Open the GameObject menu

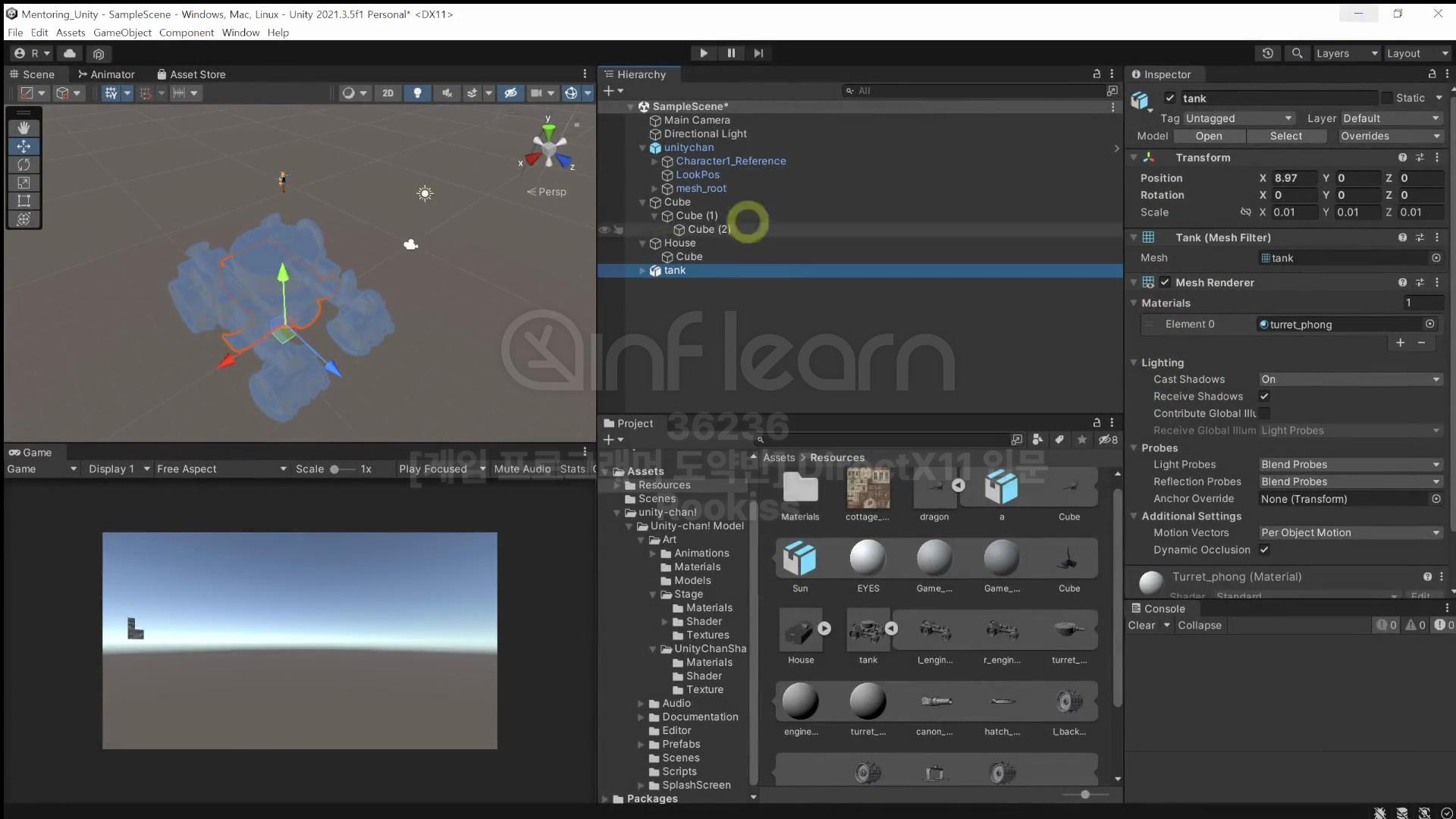pyautogui.click(x=122, y=33)
